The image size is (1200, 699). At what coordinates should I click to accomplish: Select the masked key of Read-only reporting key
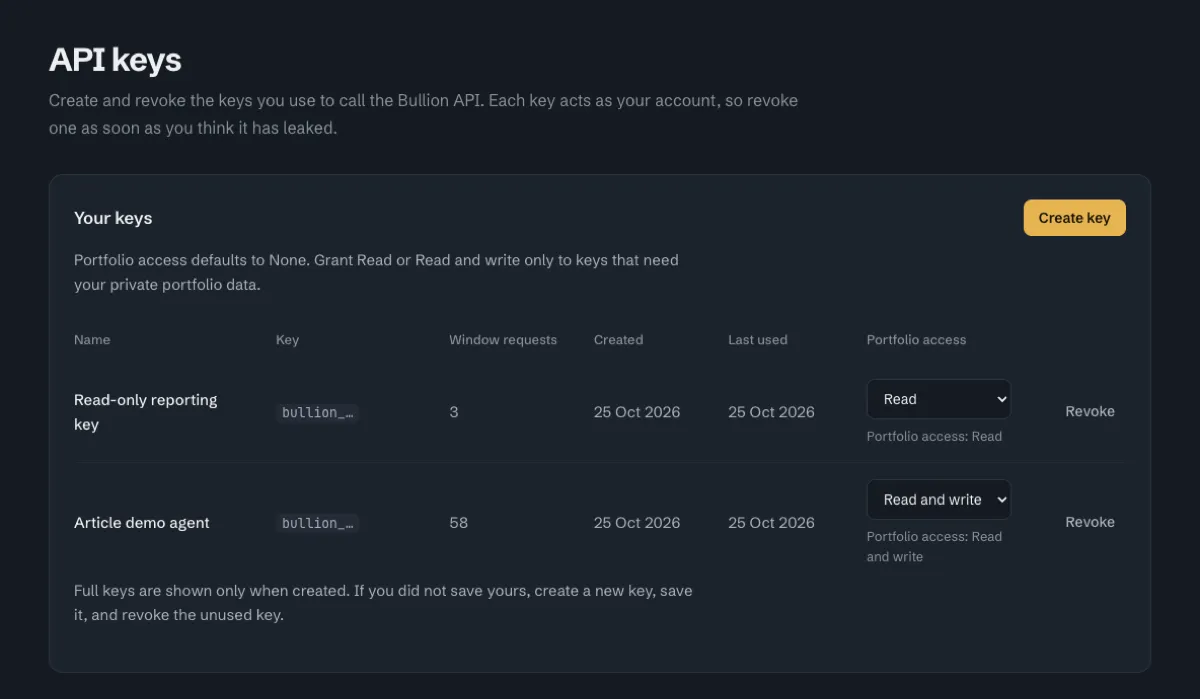317,412
